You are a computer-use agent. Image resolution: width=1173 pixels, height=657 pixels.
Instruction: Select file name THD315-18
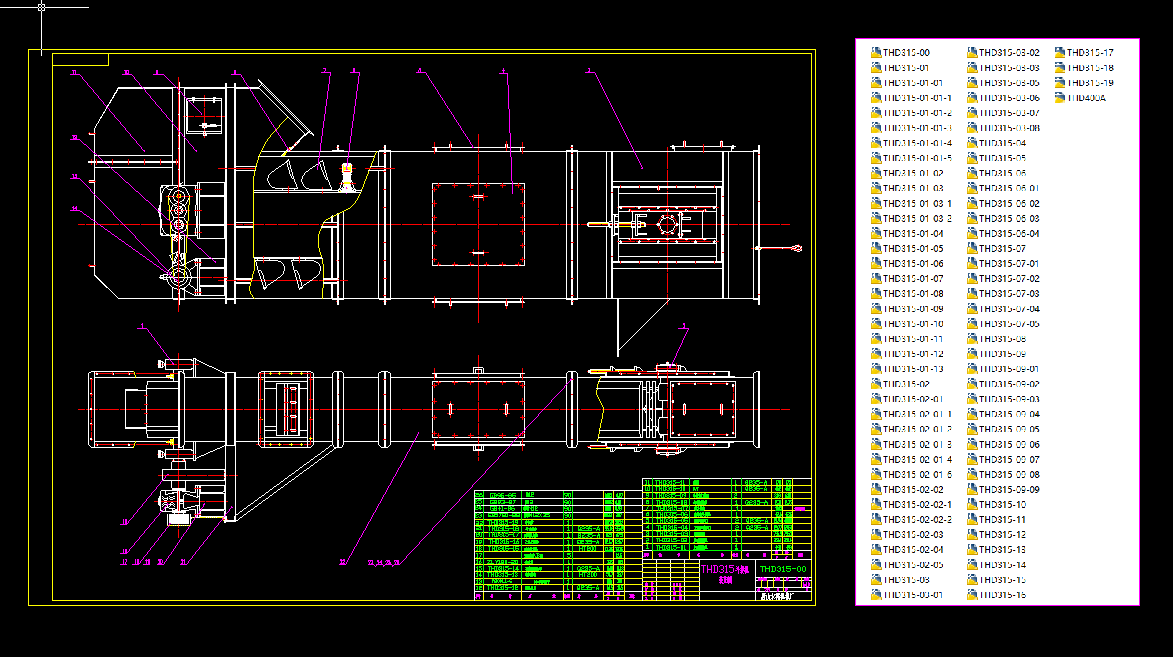pos(1091,67)
